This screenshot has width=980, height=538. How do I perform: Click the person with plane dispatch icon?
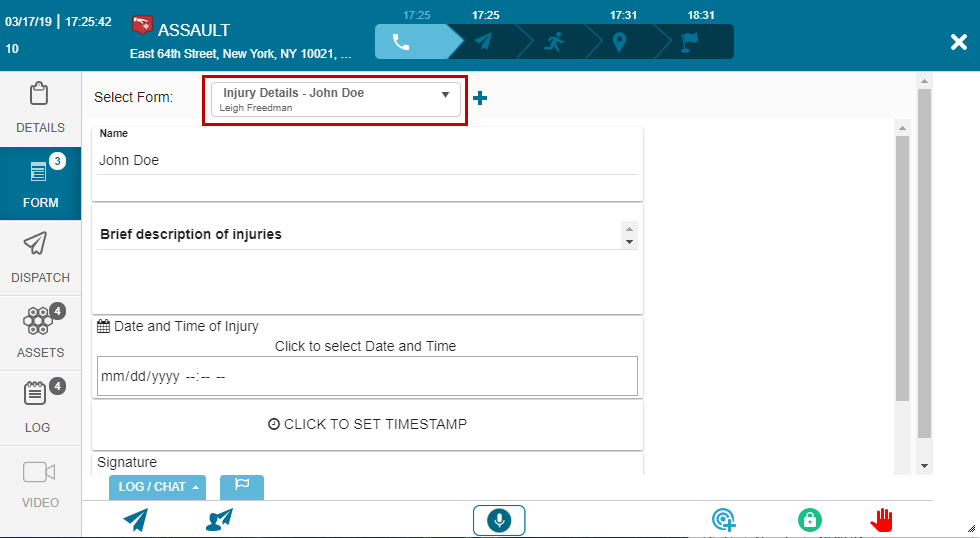click(x=219, y=519)
